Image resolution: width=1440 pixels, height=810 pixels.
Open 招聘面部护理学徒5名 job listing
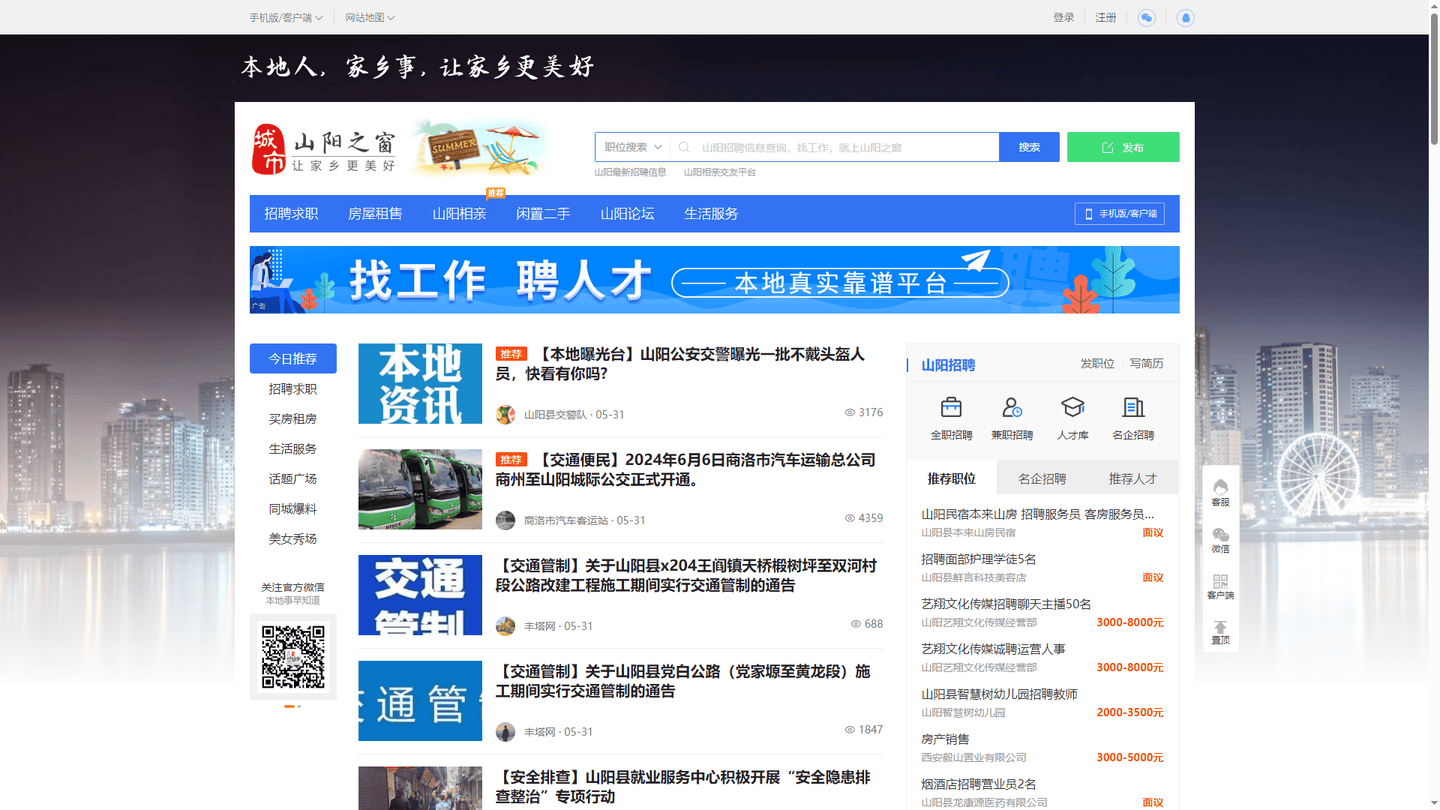(978, 559)
